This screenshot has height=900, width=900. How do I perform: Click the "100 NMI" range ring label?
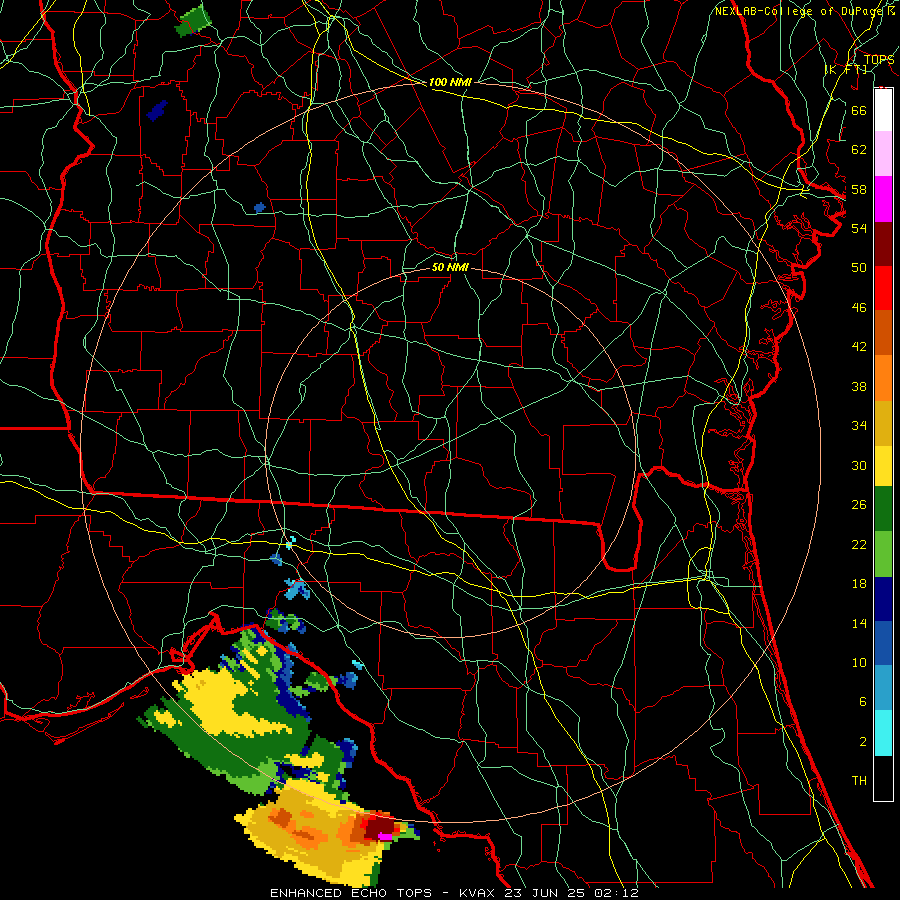(450, 82)
